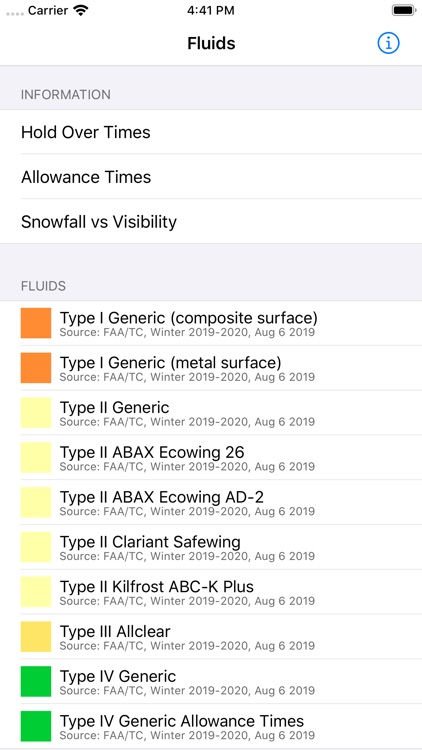This screenshot has width=422, height=750.
Task: Open Type II Clariant Safewing
Action: pos(211,547)
